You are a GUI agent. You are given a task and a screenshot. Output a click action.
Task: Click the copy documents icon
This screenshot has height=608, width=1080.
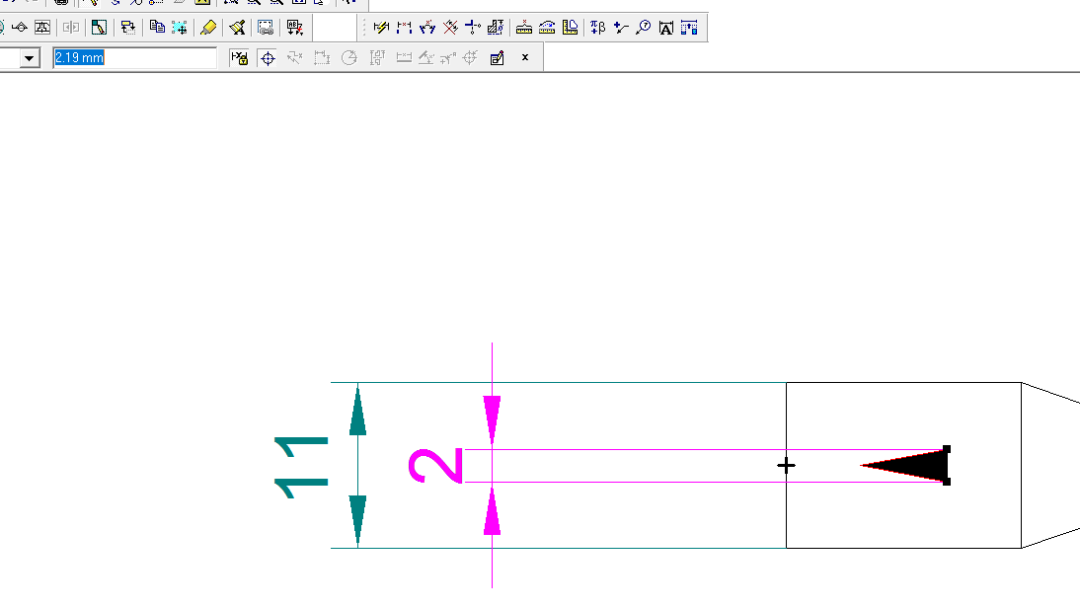click(x=157, y=28)
